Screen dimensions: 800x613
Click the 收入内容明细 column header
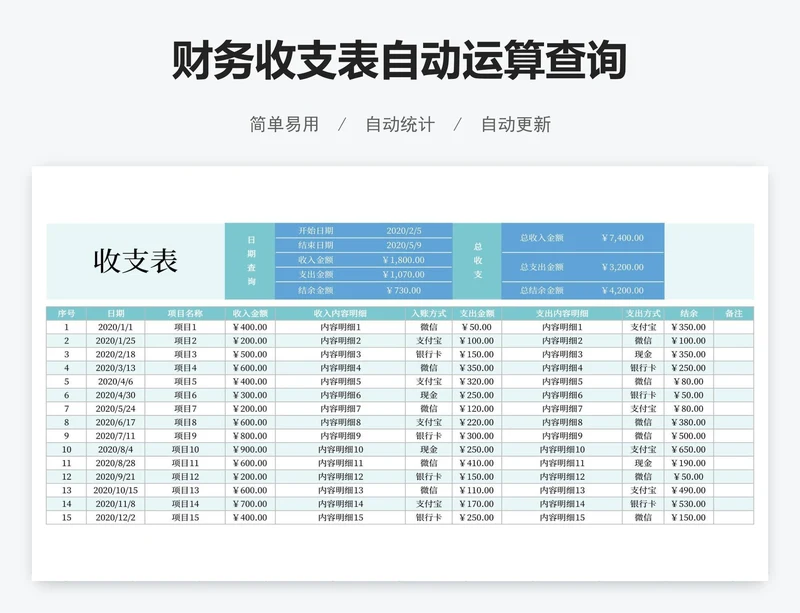[340, 313]
